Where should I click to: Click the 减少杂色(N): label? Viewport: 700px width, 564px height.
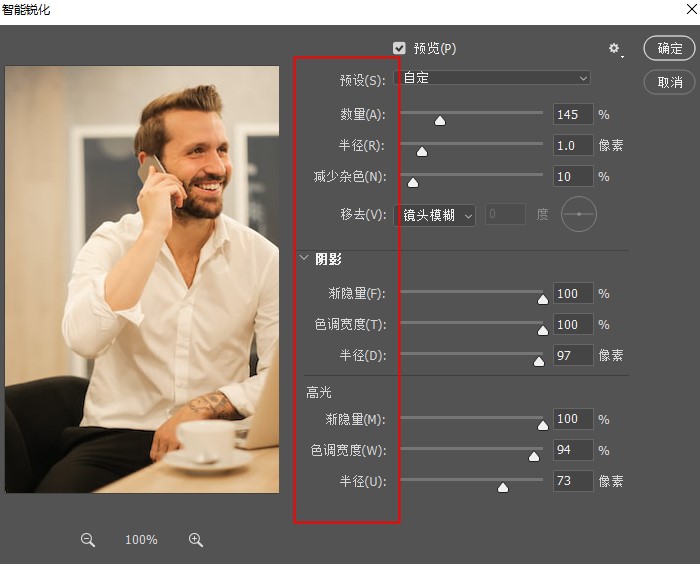(350, 177)
